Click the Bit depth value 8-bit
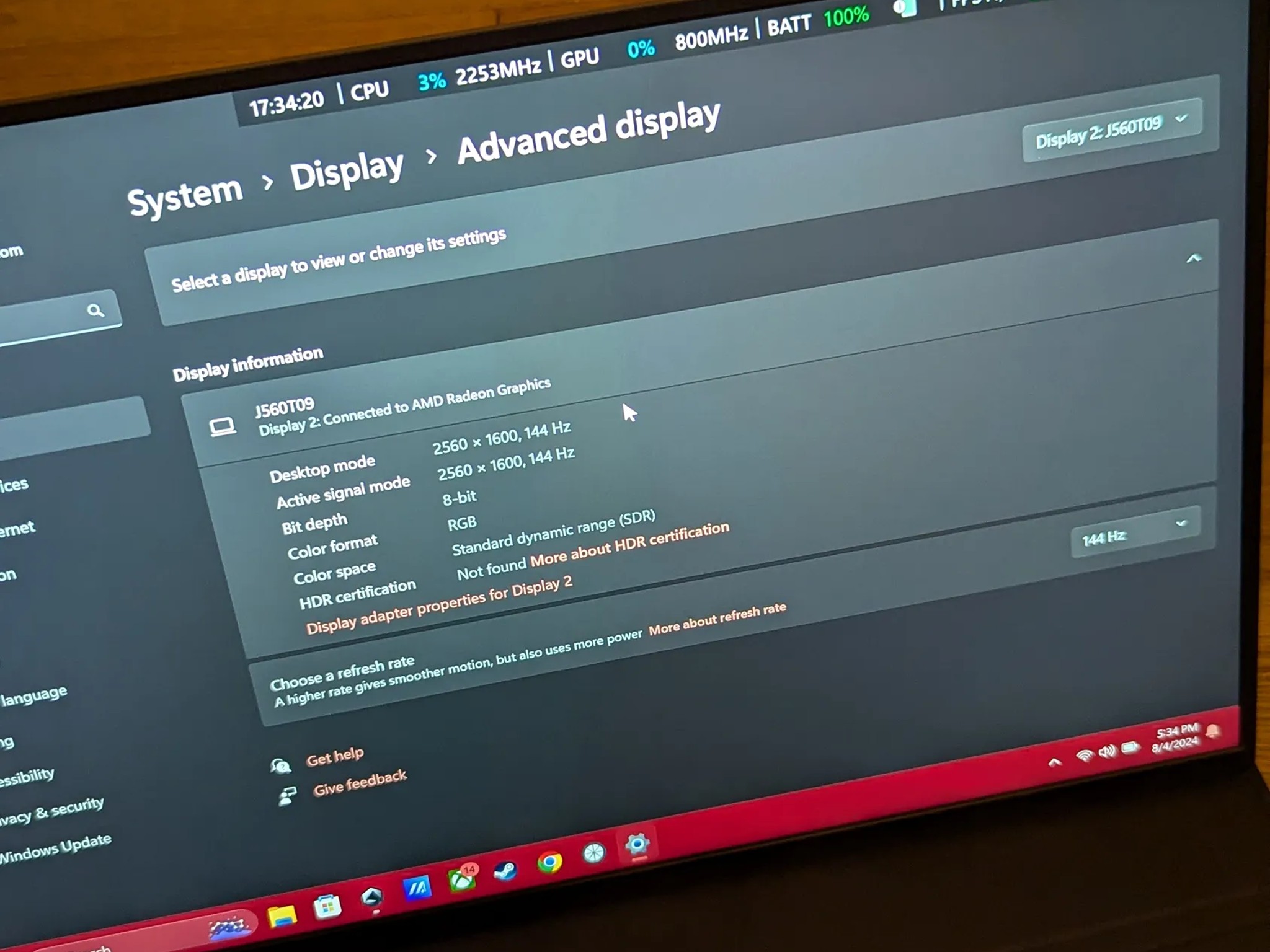The width and height of the screenshot is (1270, 952). click(x=460, y=498)
